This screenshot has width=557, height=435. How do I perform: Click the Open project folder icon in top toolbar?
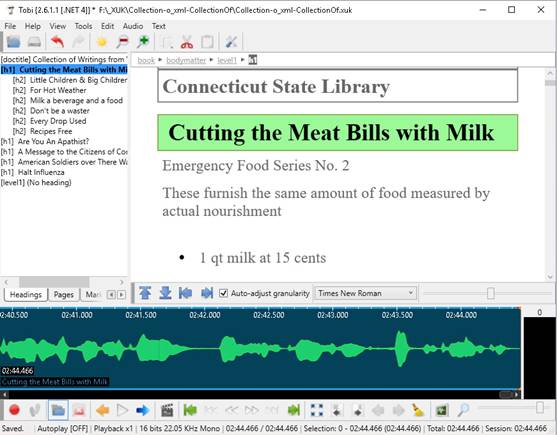[x=13, y=42]
